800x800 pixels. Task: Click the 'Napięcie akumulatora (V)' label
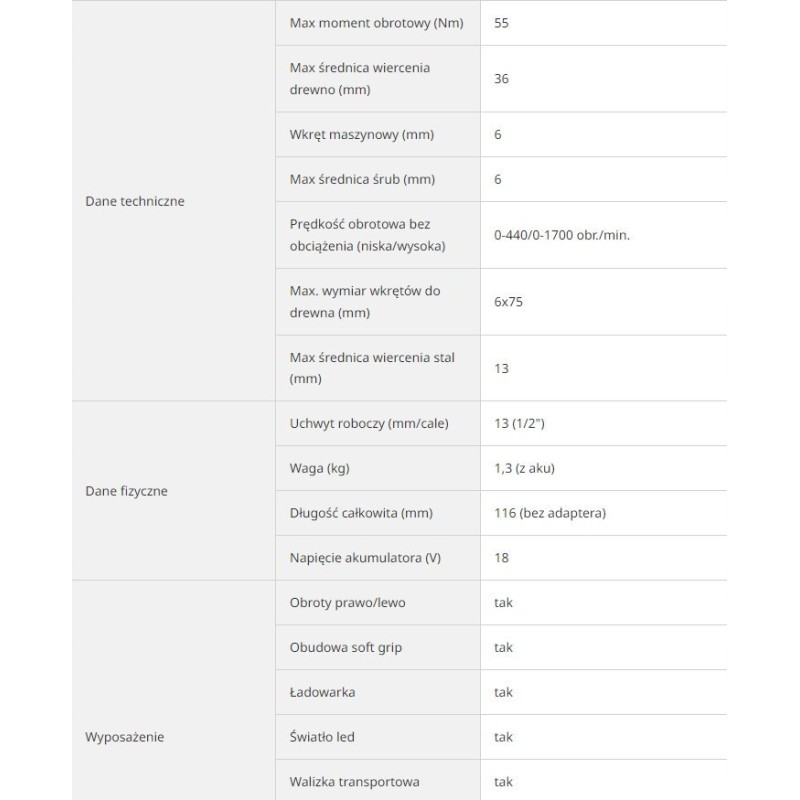365,558
